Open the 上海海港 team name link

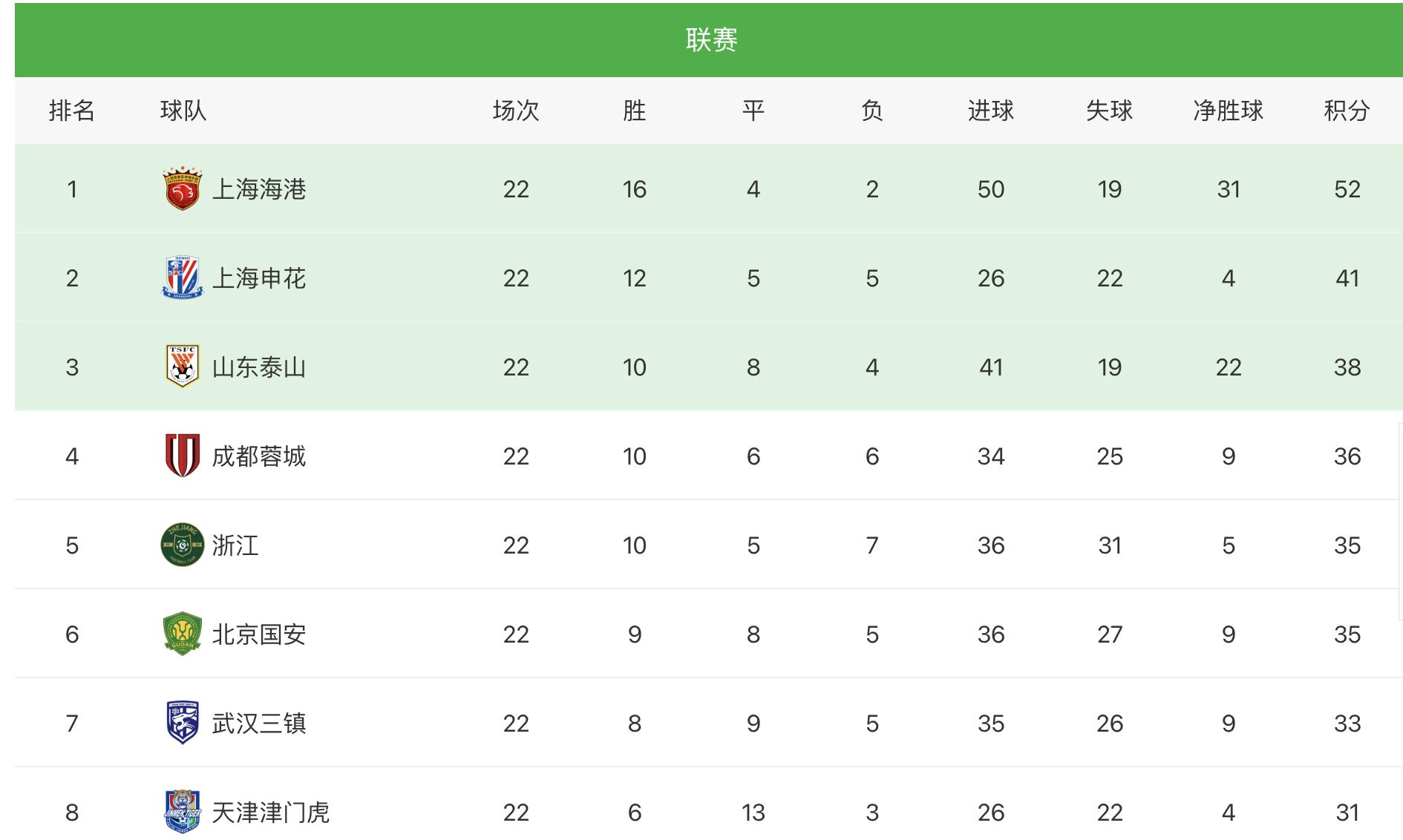[259, 189]
